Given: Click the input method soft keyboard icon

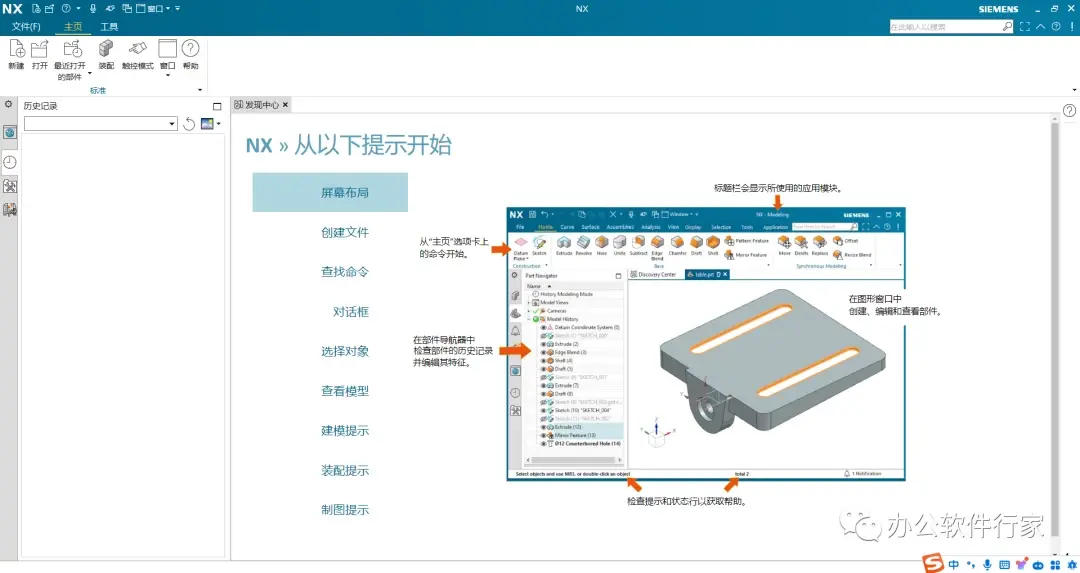Looking at the screenshot, I should tap(1004, 565).
